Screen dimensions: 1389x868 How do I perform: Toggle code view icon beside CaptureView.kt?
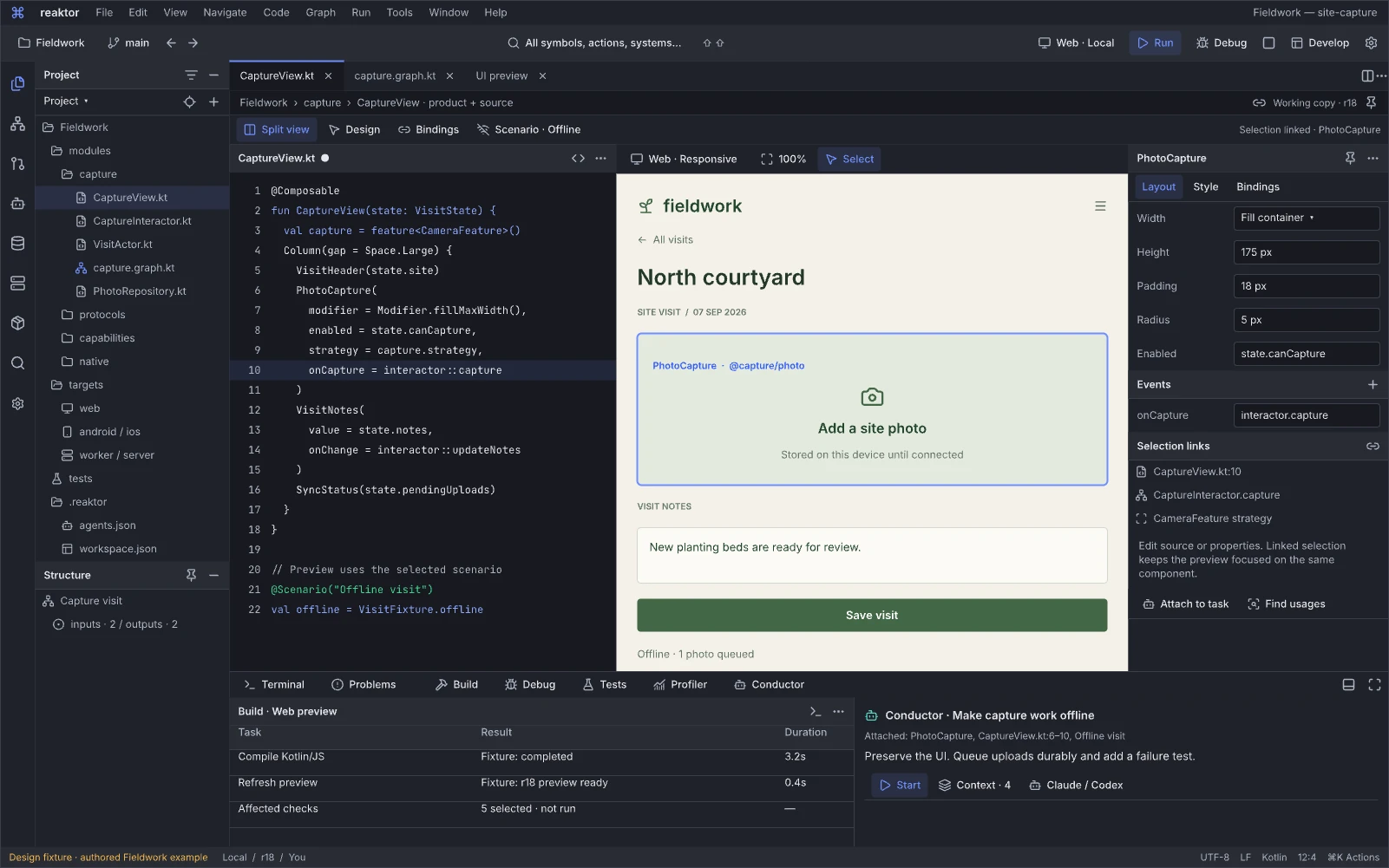pos(578,159)
